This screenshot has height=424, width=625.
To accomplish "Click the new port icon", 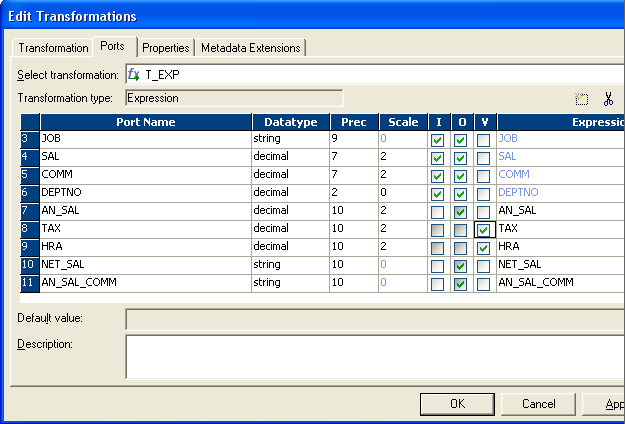I will click(x=582, y=99).
